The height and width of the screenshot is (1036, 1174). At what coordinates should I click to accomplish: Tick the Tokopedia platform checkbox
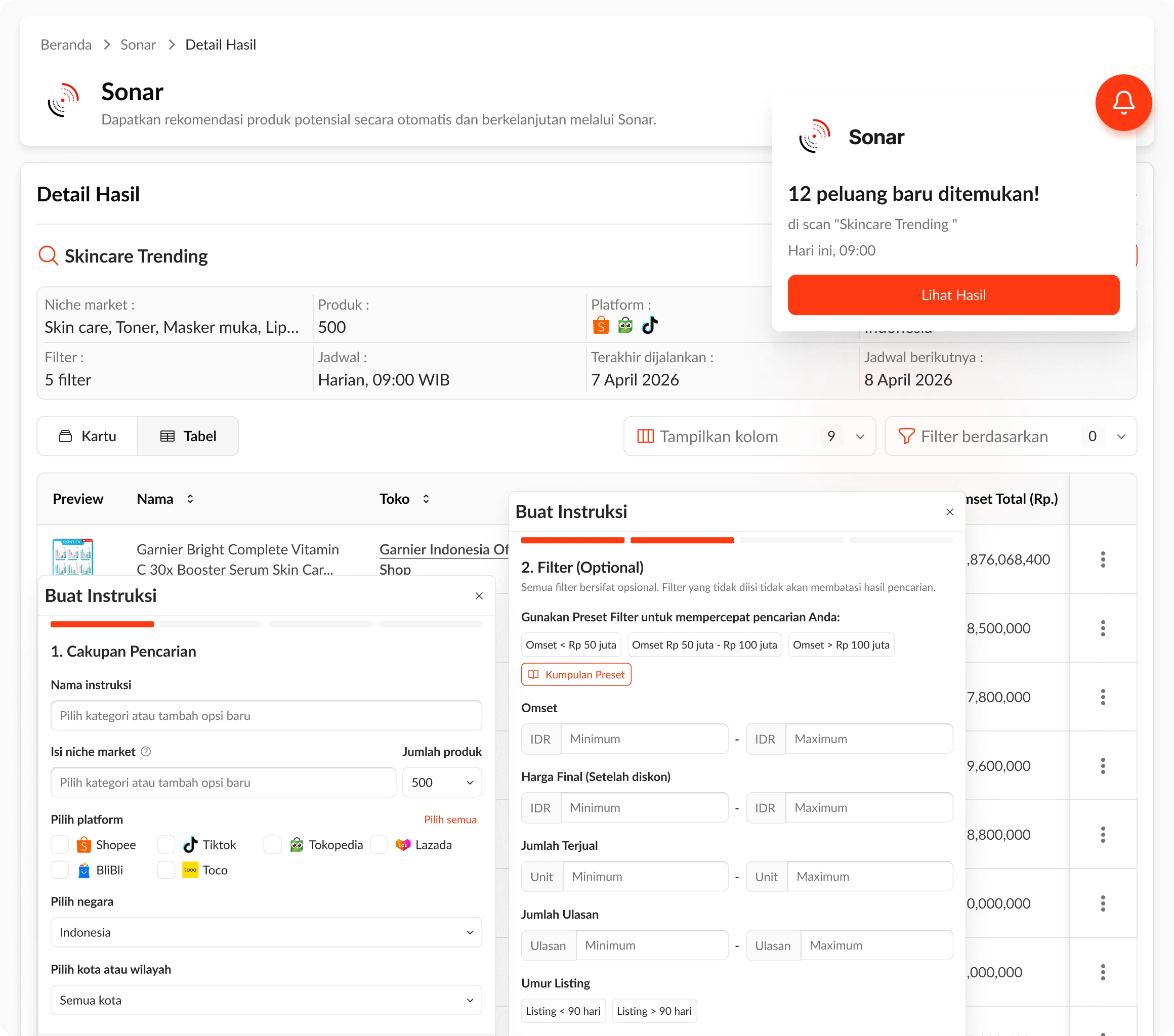(272, 845)
